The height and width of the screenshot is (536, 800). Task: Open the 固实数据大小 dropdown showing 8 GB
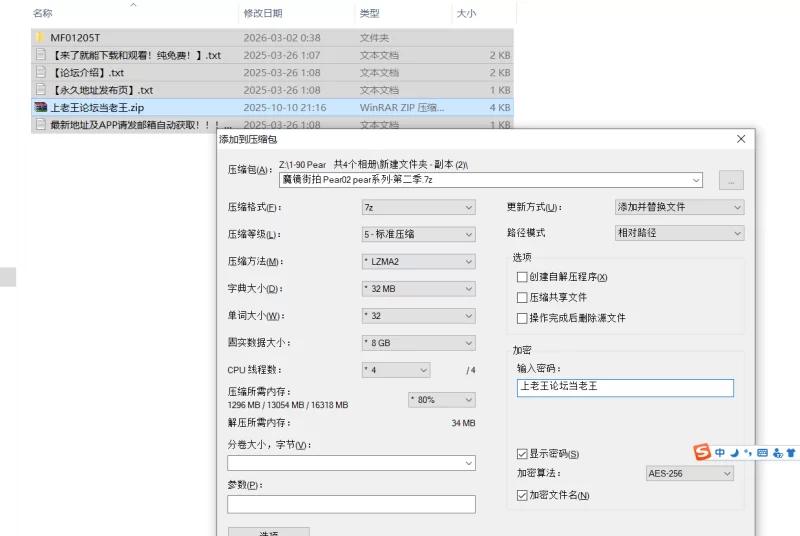pos(418,343)
